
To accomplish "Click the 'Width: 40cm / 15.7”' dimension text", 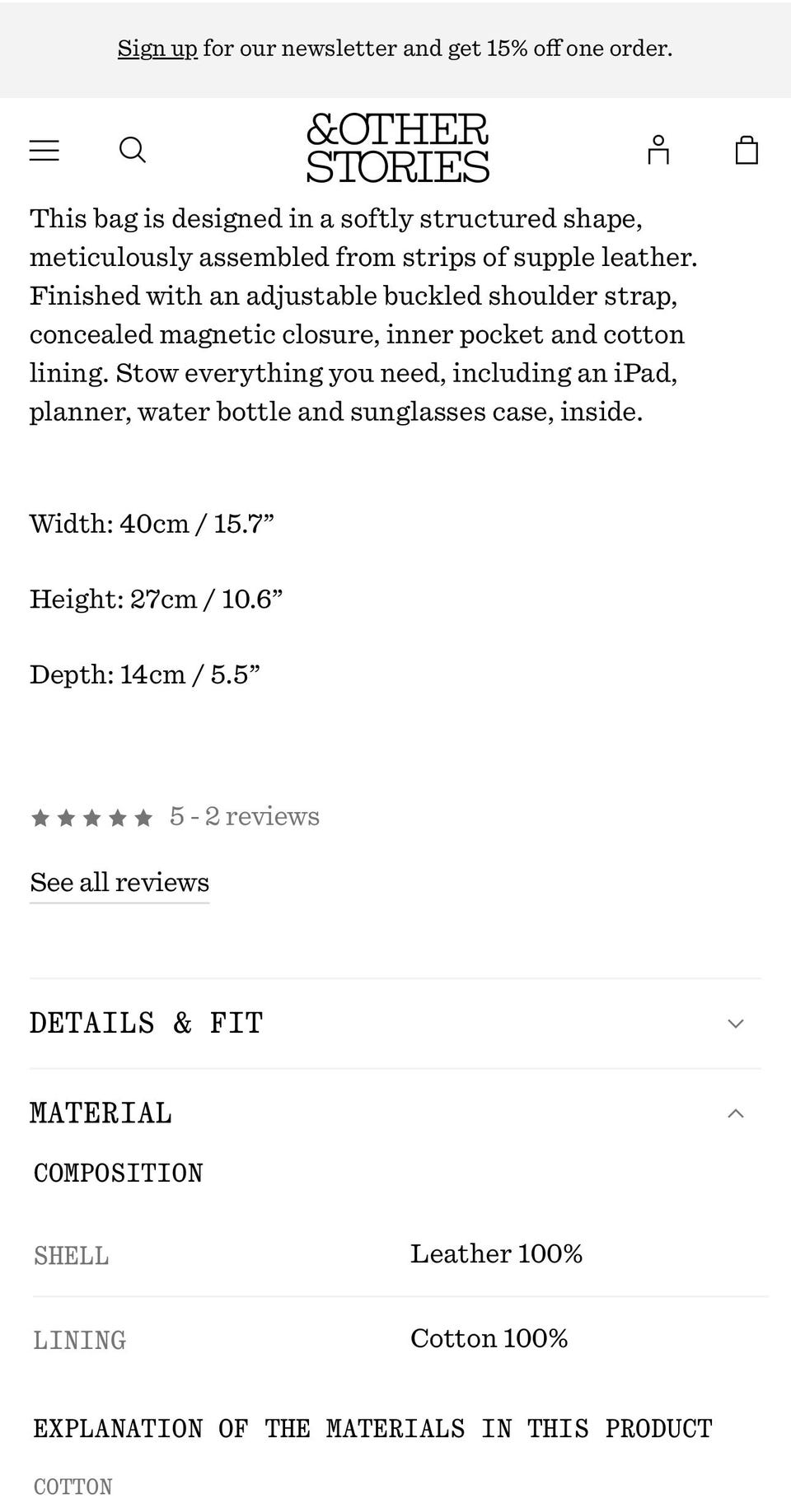I will (152, 524).
